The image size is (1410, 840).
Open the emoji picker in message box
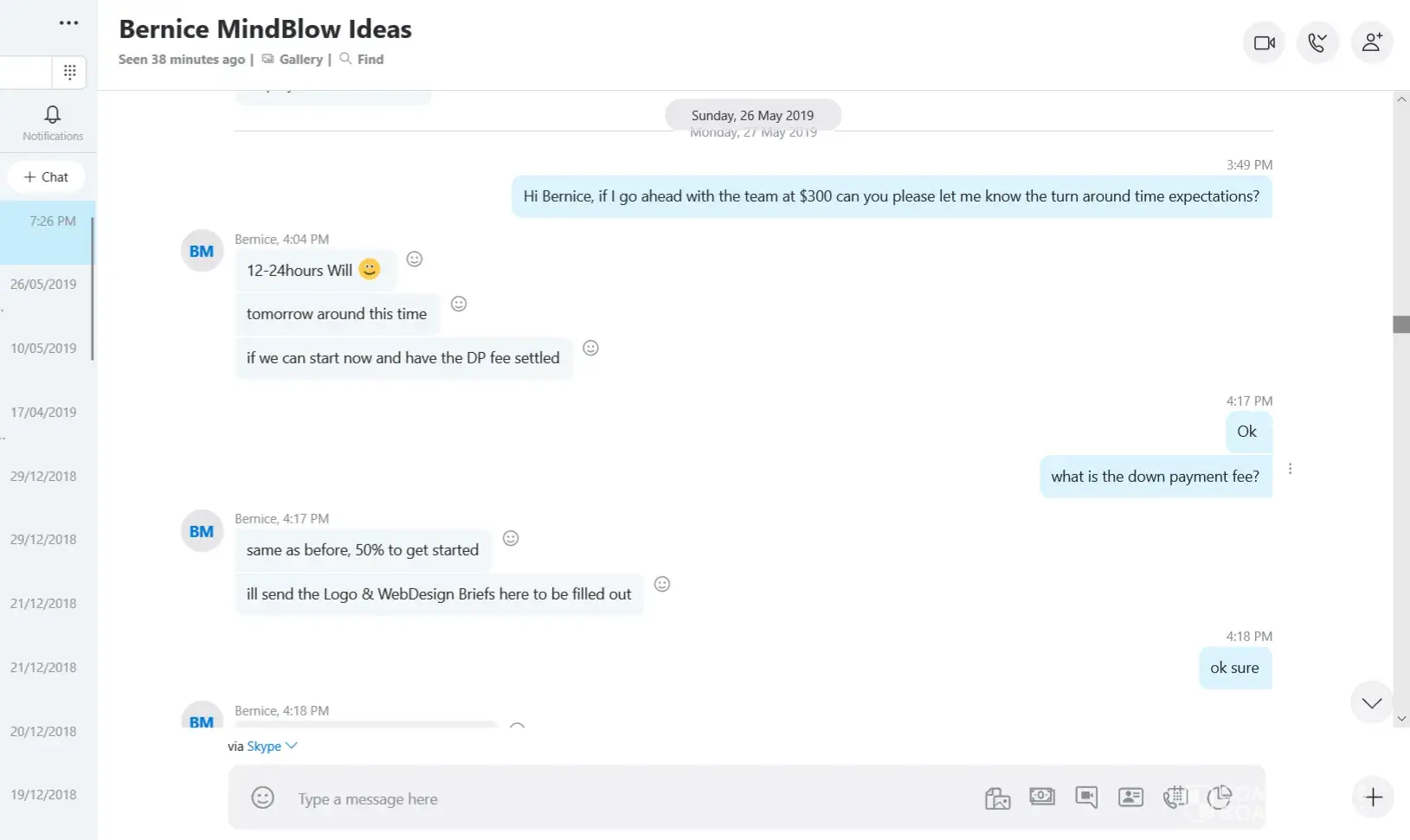pos(262,798)
